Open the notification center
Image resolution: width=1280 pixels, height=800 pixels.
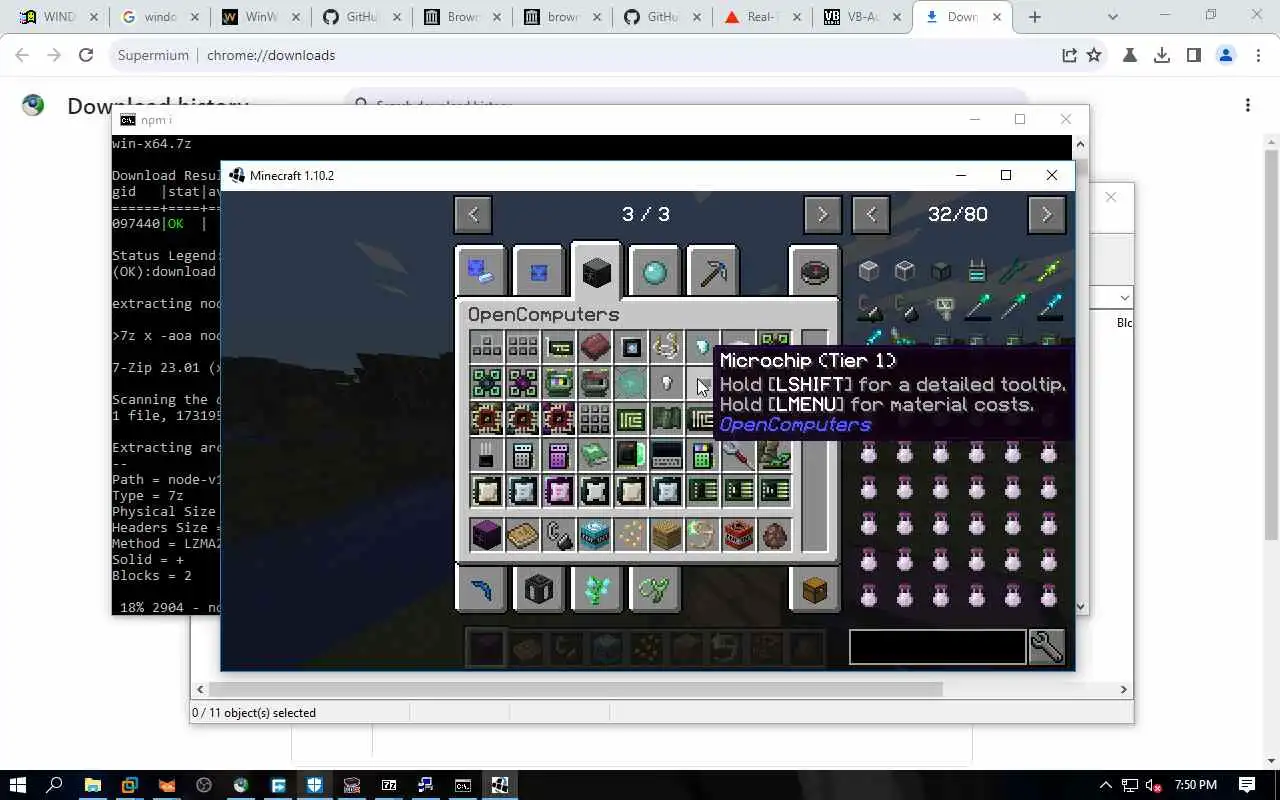pos(1247,785)
